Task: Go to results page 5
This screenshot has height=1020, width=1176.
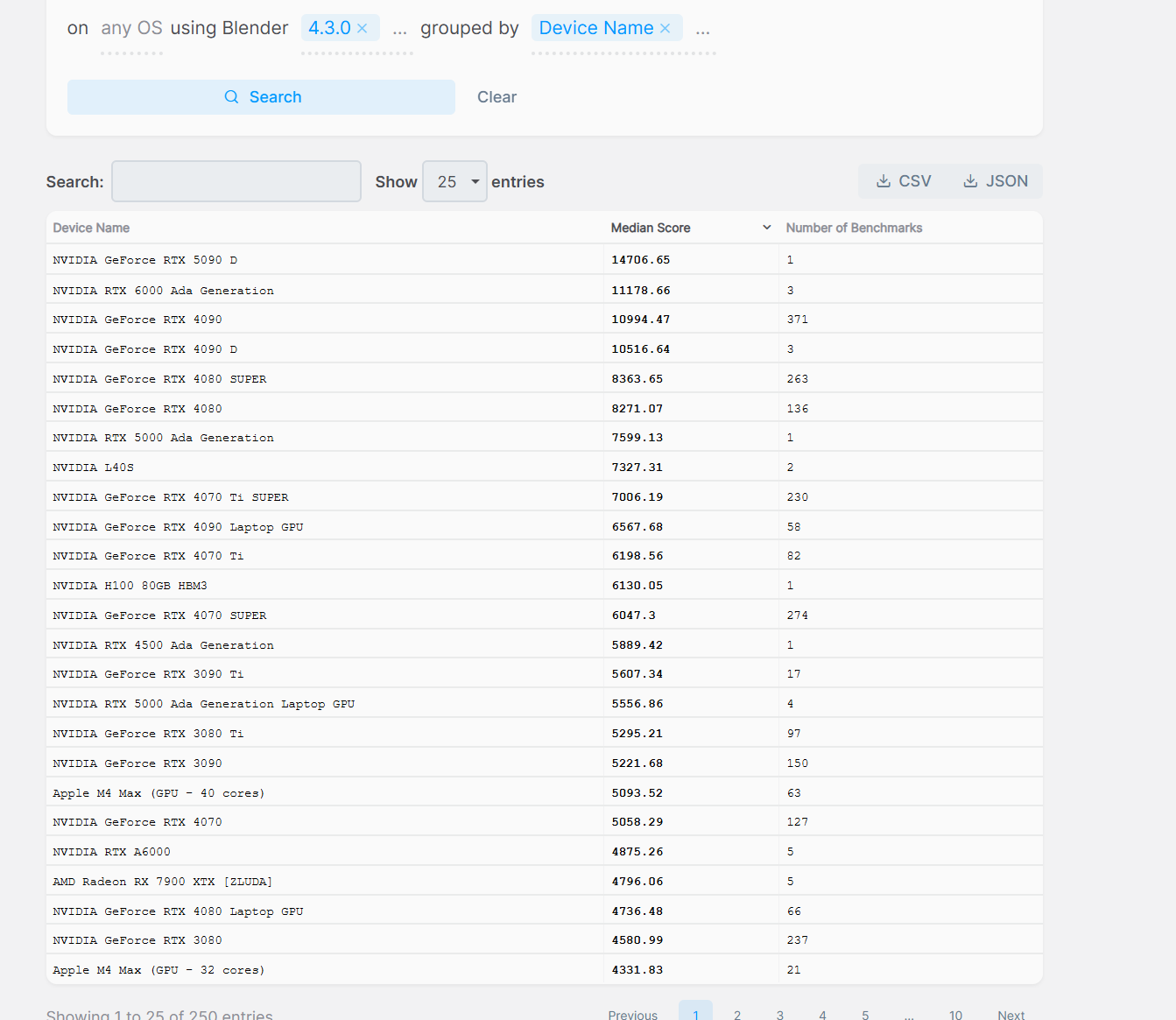Action: (865, 1015)
